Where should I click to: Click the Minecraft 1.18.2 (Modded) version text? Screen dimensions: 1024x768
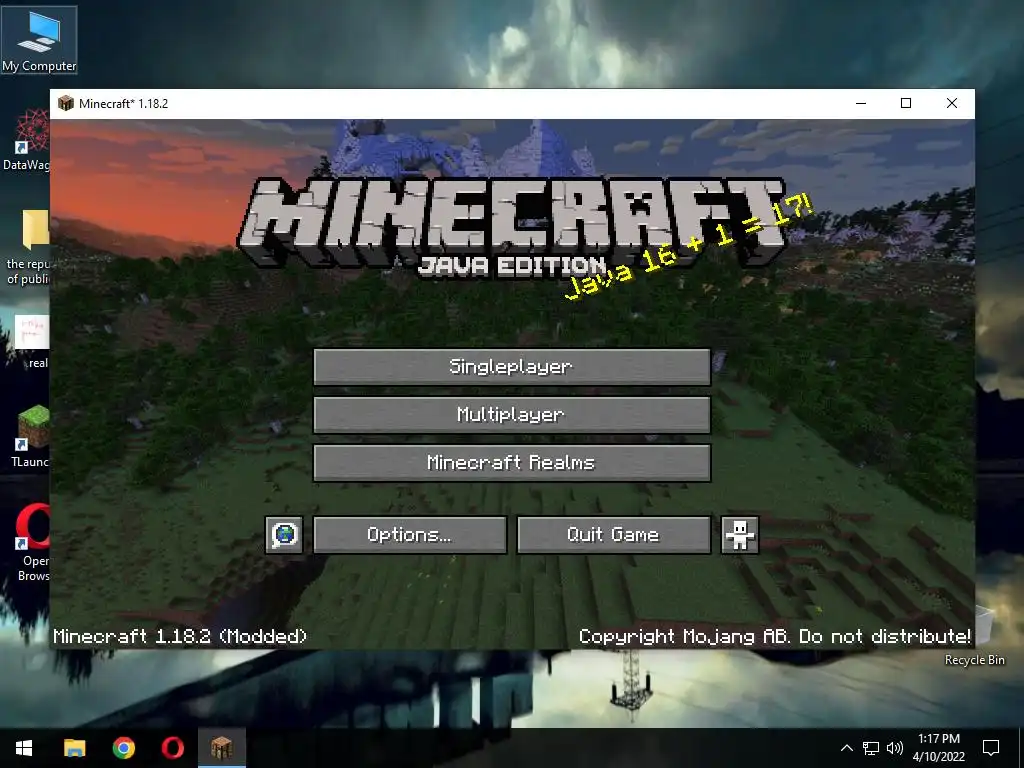[180, 636]
